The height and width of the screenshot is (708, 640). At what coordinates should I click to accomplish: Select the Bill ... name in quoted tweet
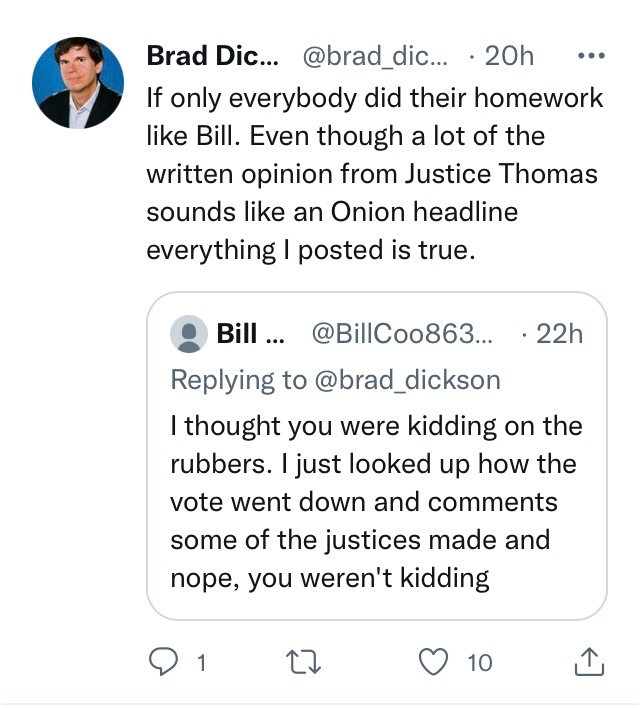click(250, 334)
